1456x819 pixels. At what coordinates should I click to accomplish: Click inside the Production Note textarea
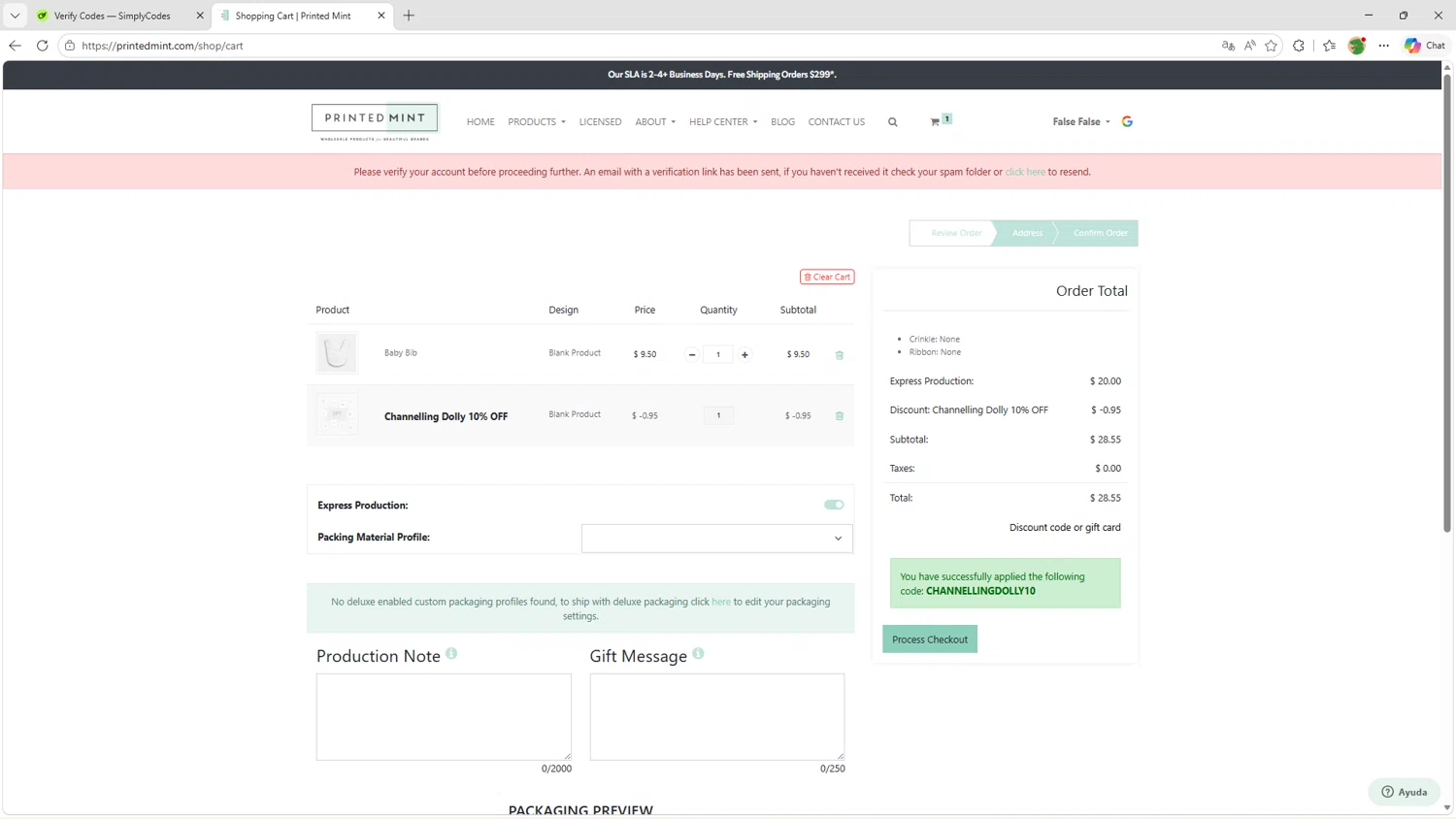pyautogui.click(x=444, y=717)
